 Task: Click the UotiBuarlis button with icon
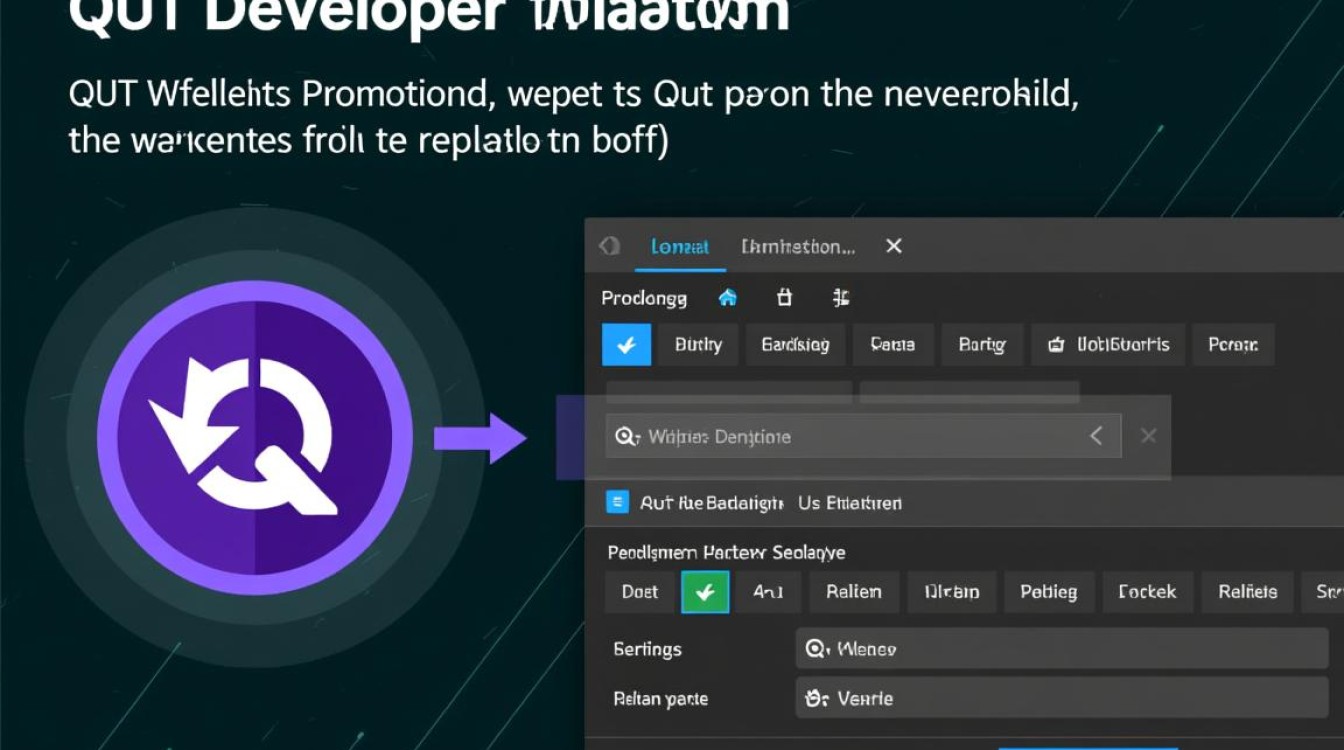(1108, 345)
